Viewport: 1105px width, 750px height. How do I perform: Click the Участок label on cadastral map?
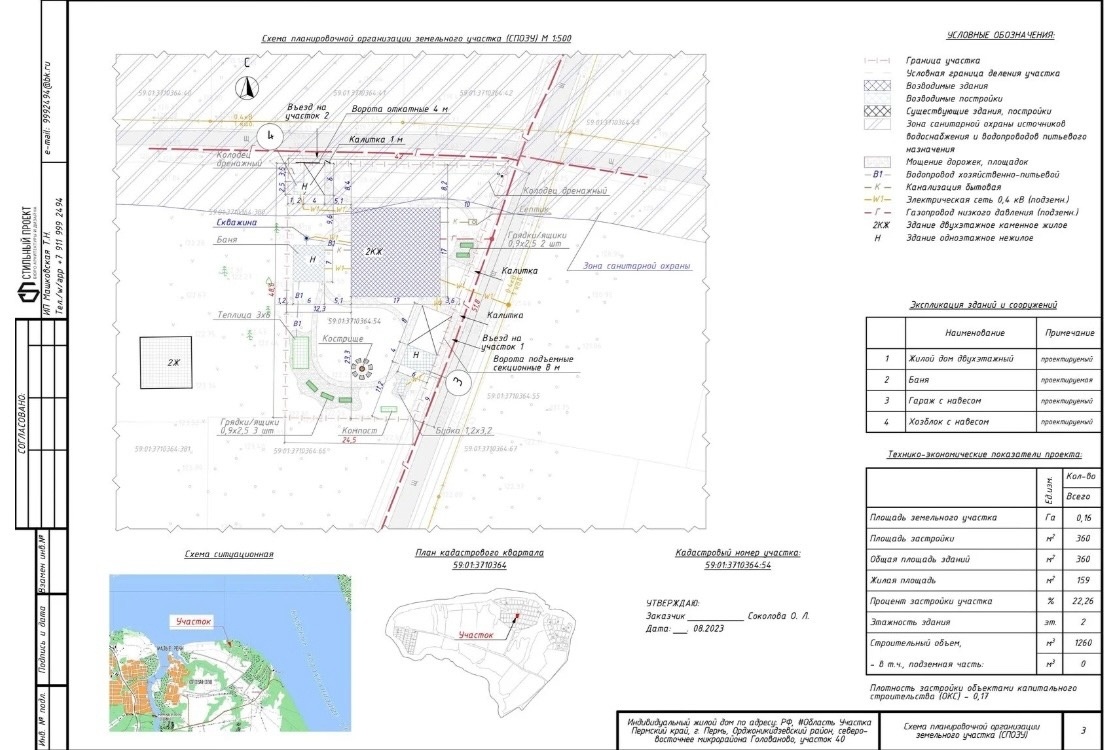[x=476, y=635]
